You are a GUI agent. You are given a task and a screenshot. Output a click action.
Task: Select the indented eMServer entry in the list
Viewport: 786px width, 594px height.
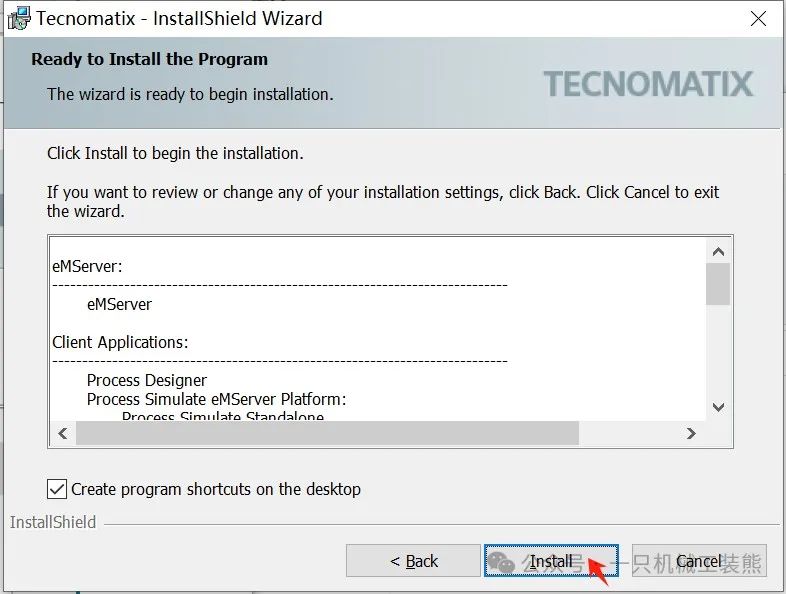[x=119, y=304]
